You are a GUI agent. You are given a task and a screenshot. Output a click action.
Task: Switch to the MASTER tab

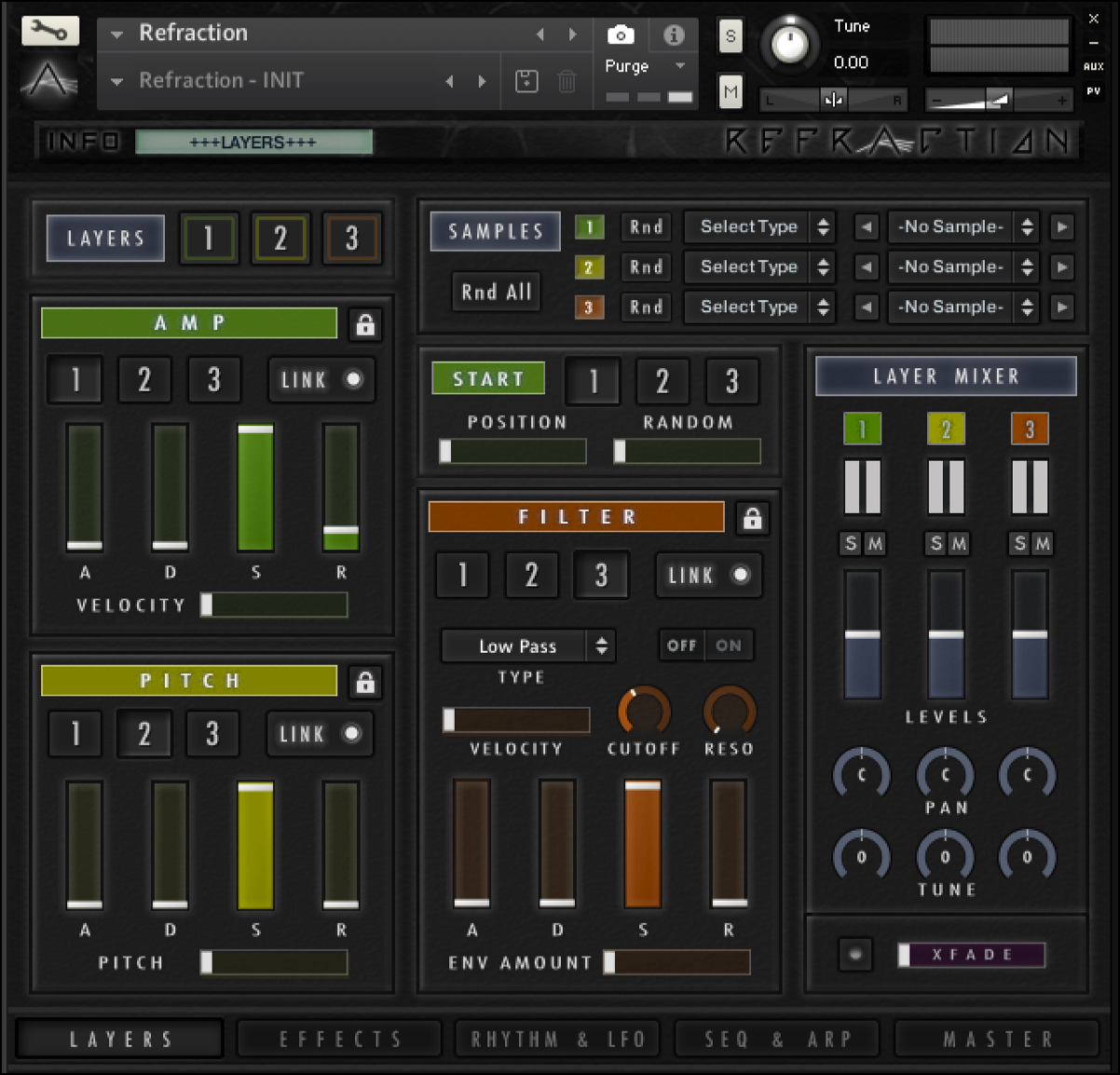tap(997, 1039)
